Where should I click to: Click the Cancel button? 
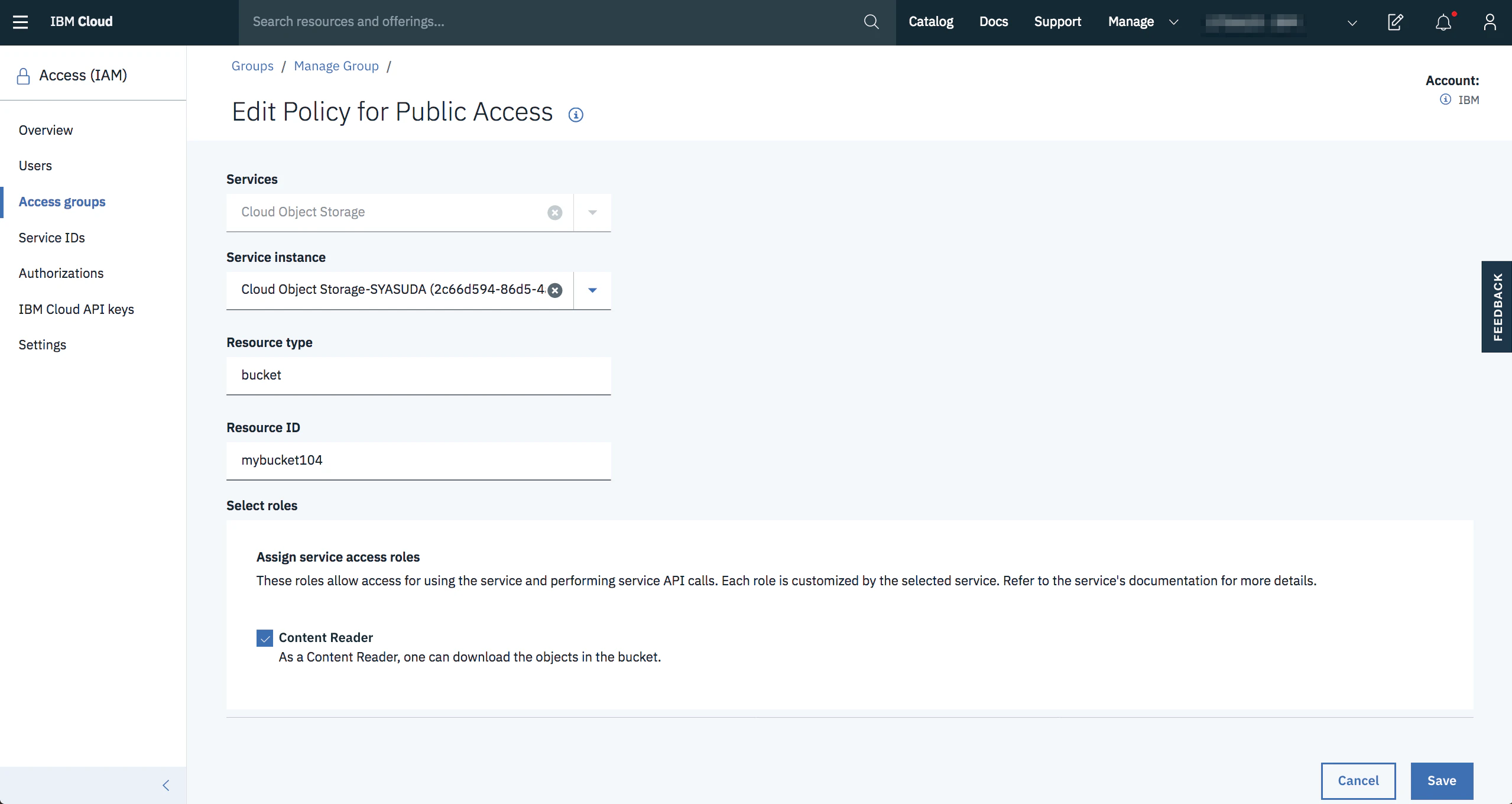tap(1358, 781)
